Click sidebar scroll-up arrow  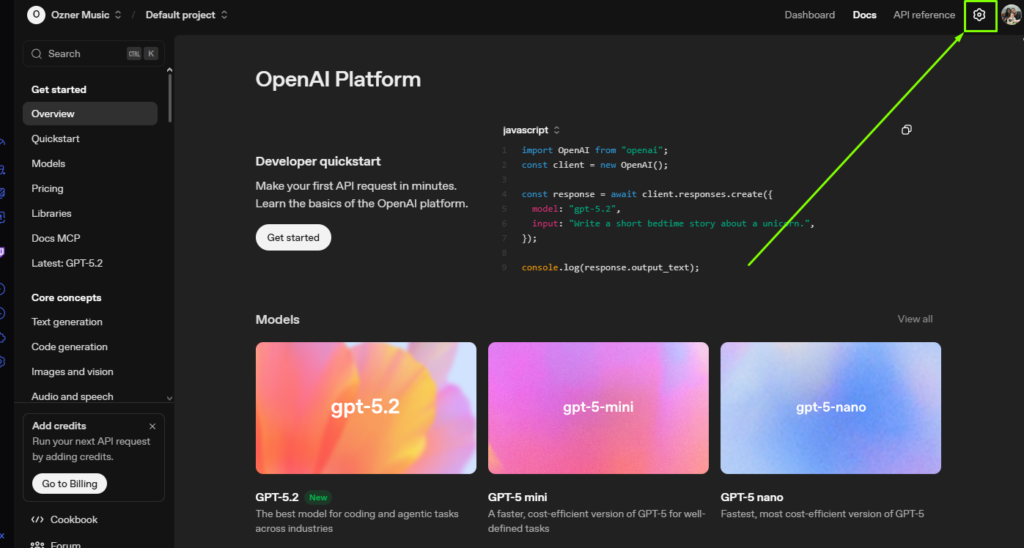click(170, 70)
